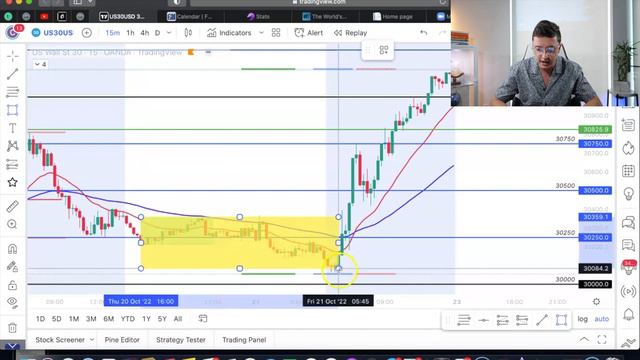Open chart settings gear on time axis
The height and width of the screenshot is (360, 640).
point(596,302)
